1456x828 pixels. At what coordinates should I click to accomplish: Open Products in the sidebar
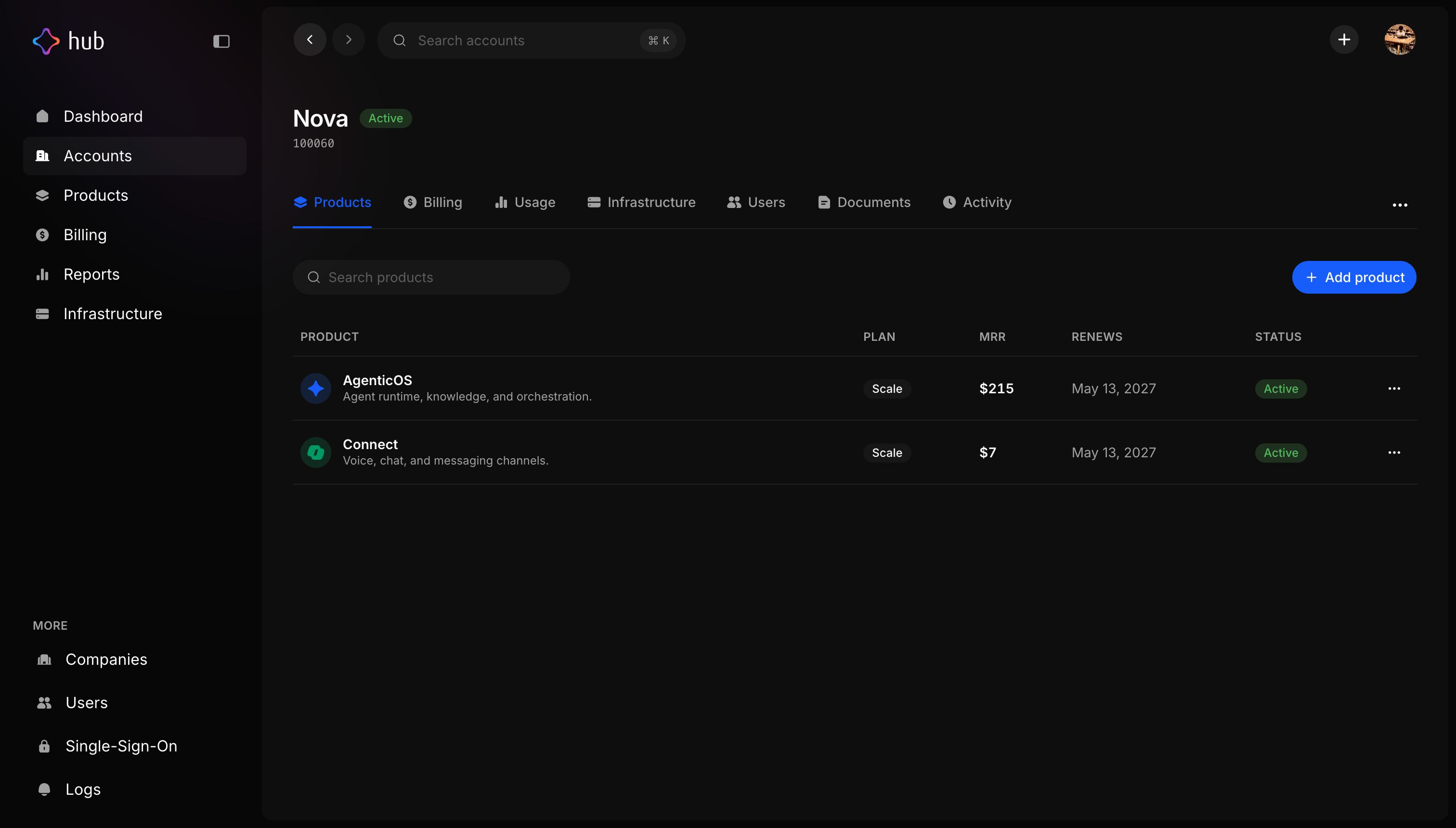click(135, 195)
